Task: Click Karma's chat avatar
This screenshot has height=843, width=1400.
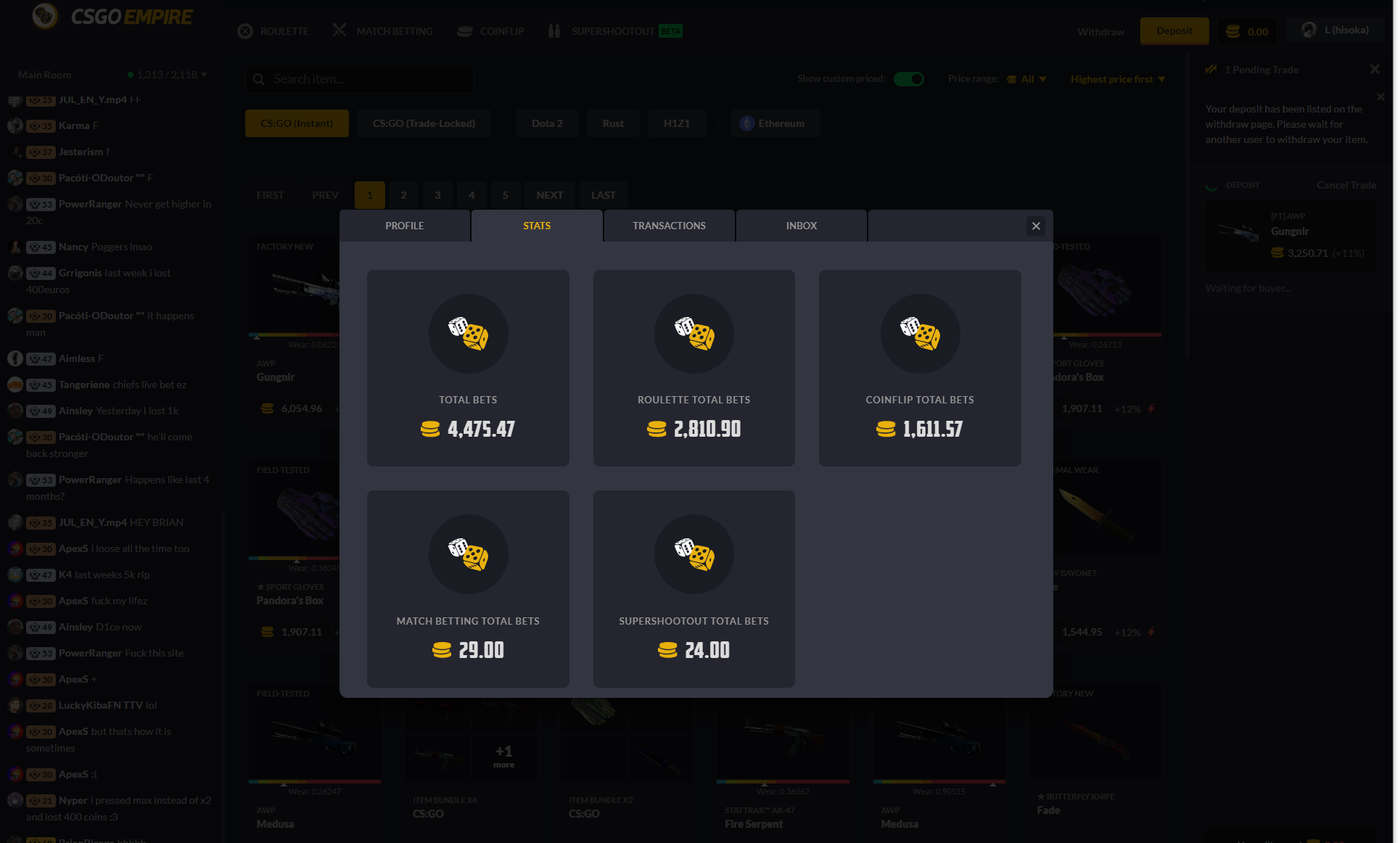Action: point(15,126)
